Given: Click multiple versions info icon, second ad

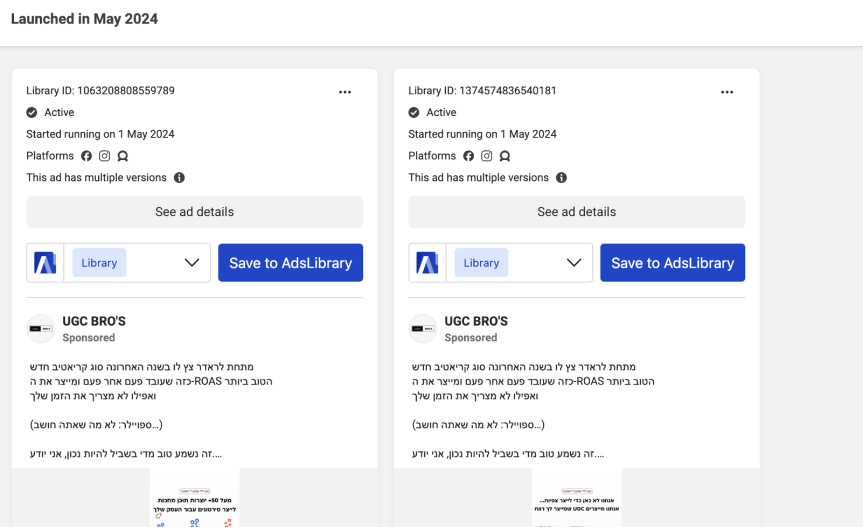Looking at the screenshot, I should pos(562,178).
